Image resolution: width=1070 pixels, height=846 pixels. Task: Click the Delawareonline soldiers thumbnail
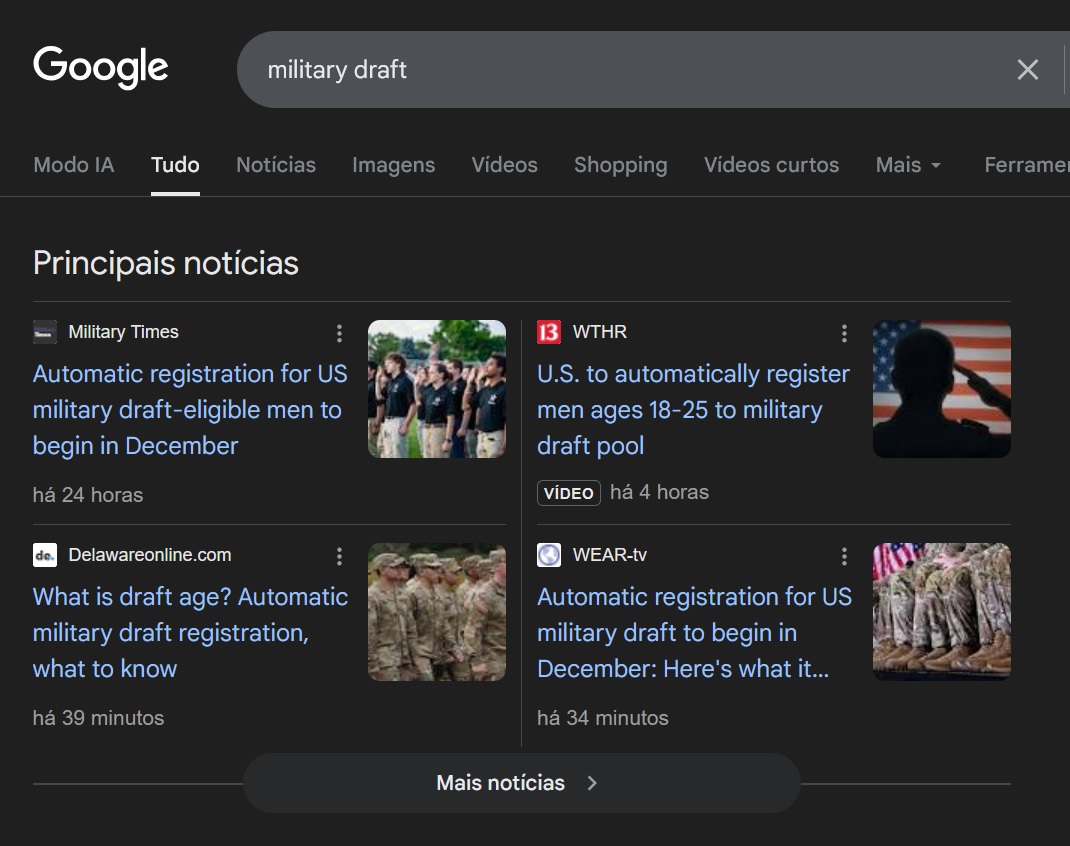click(437, 612)
